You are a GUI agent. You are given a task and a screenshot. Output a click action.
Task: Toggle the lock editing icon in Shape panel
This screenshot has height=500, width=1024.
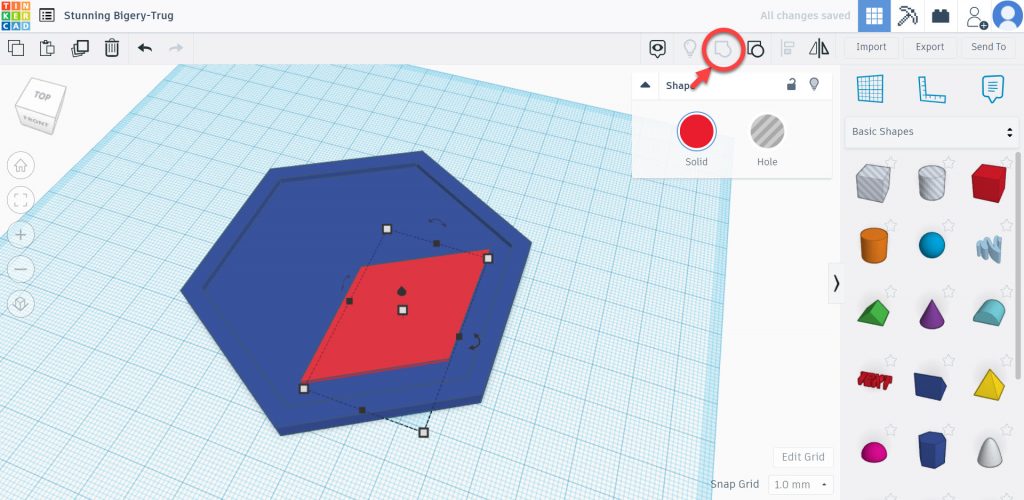tap(791, 85)
